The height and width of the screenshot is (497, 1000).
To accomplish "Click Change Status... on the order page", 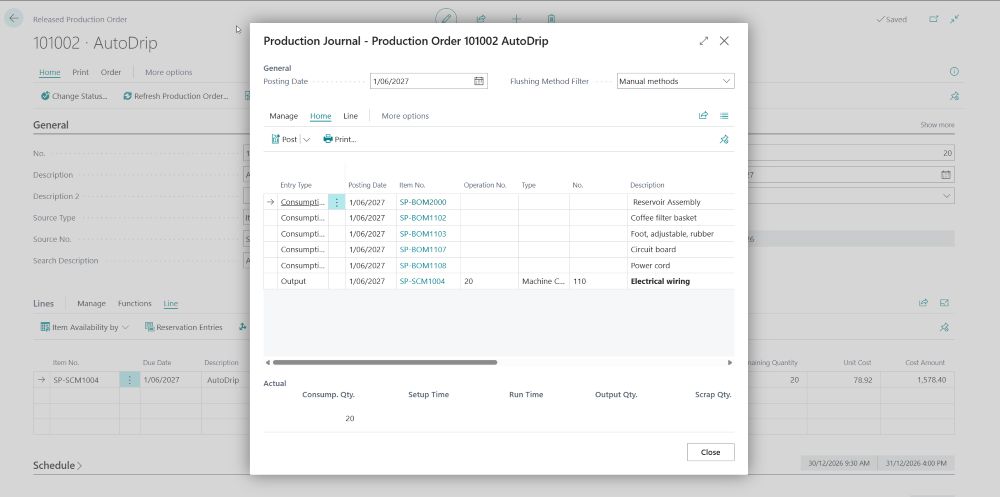I will pos(74,96).
